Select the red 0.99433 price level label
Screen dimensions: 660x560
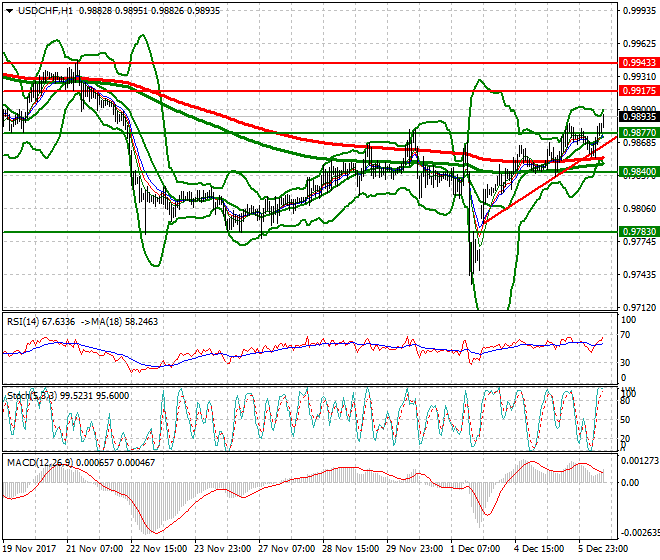click(638, 62)
